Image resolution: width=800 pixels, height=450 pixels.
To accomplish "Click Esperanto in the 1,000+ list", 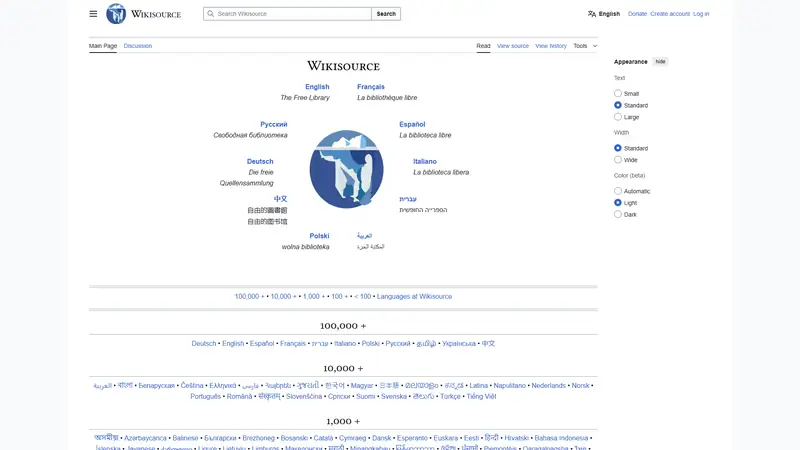I will (412, 438).
